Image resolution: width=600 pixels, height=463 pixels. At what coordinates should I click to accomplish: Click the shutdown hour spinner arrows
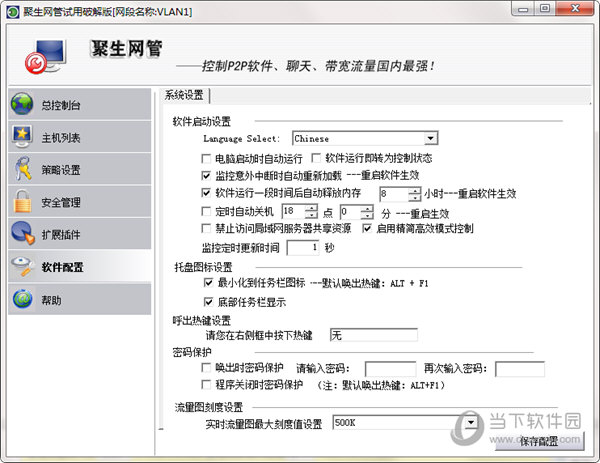click(x=311, y=212)
